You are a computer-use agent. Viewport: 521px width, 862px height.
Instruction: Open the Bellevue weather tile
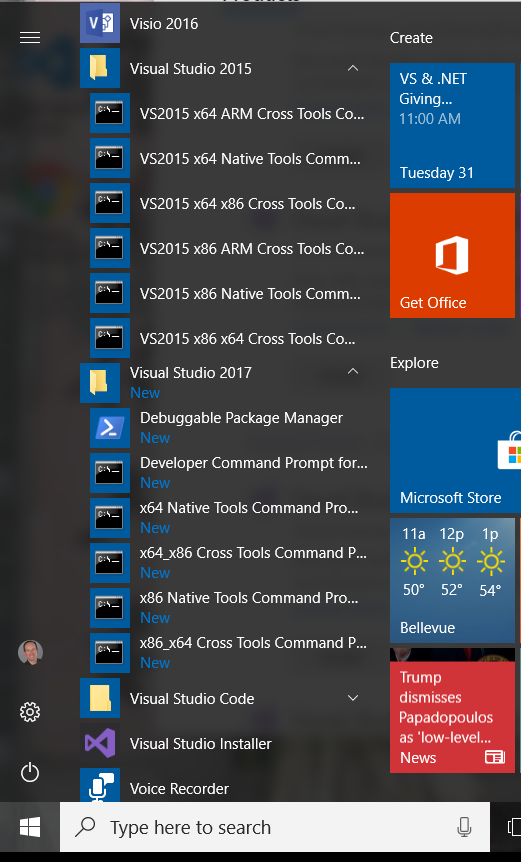(x=452, y=580)
